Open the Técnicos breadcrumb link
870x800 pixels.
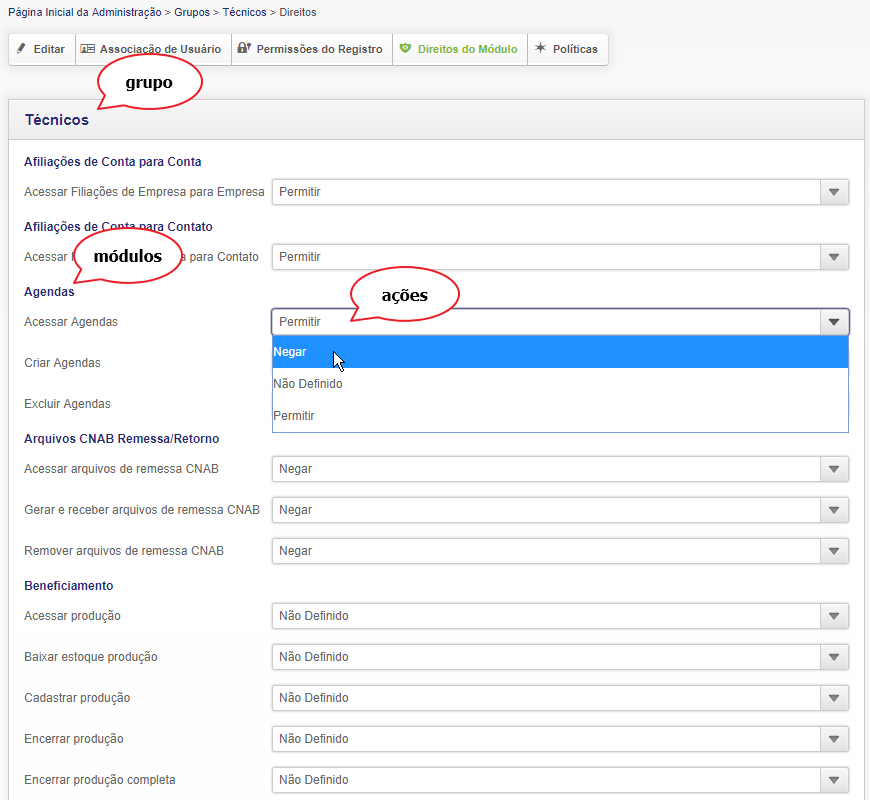point(244,13)
